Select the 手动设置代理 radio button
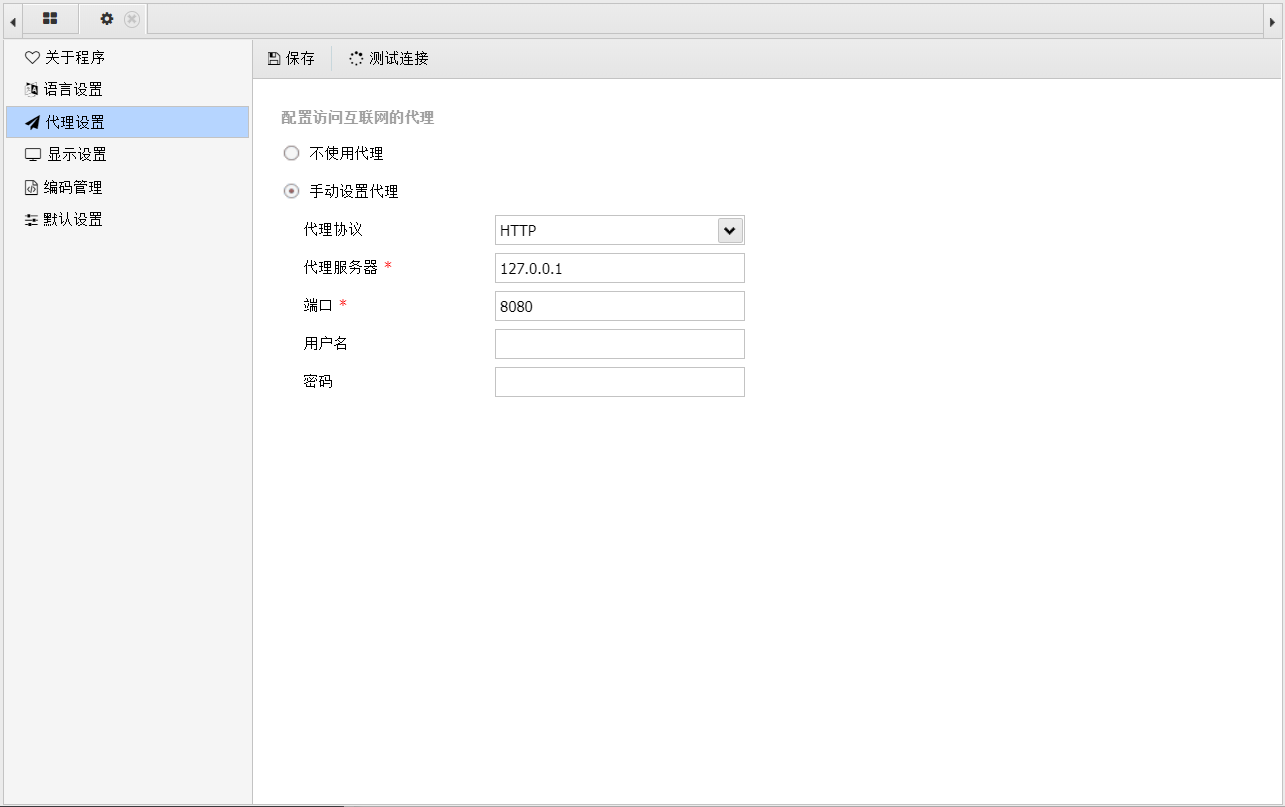Viewport: 1285px width, 807px height. coord(292,192)
